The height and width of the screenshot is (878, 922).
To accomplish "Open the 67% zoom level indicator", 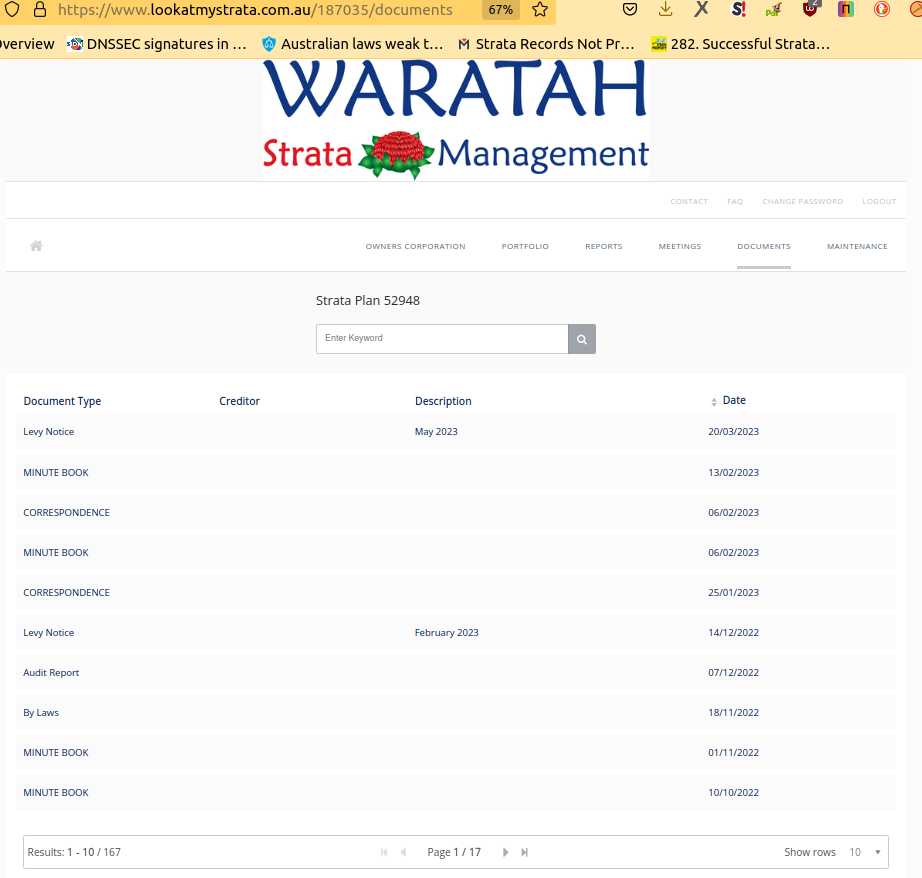I will [x=500, y=9].
